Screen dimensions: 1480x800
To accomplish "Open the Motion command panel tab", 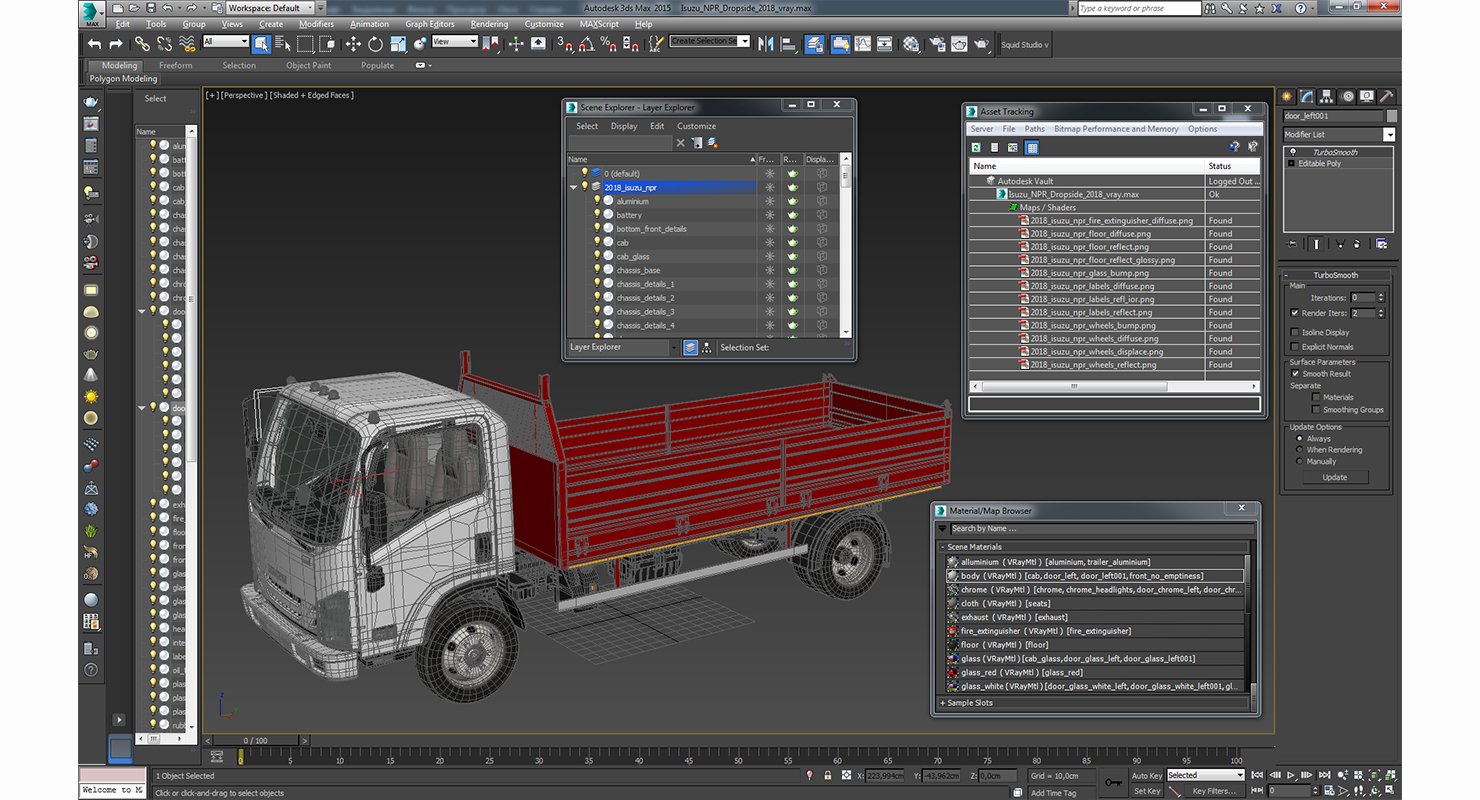I will pos(1347,96).
